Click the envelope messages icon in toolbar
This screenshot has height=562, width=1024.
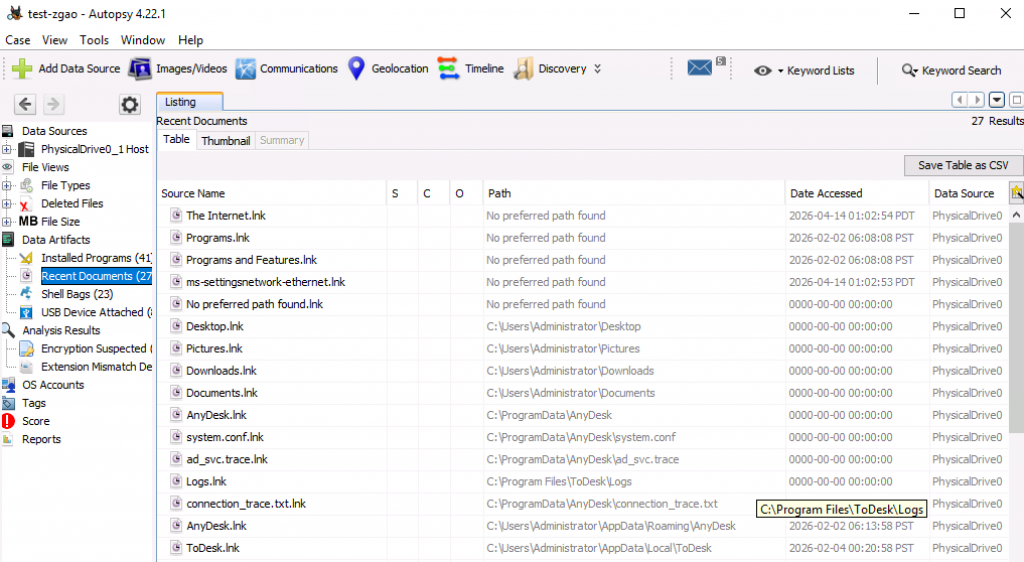[x=701, y=68]
